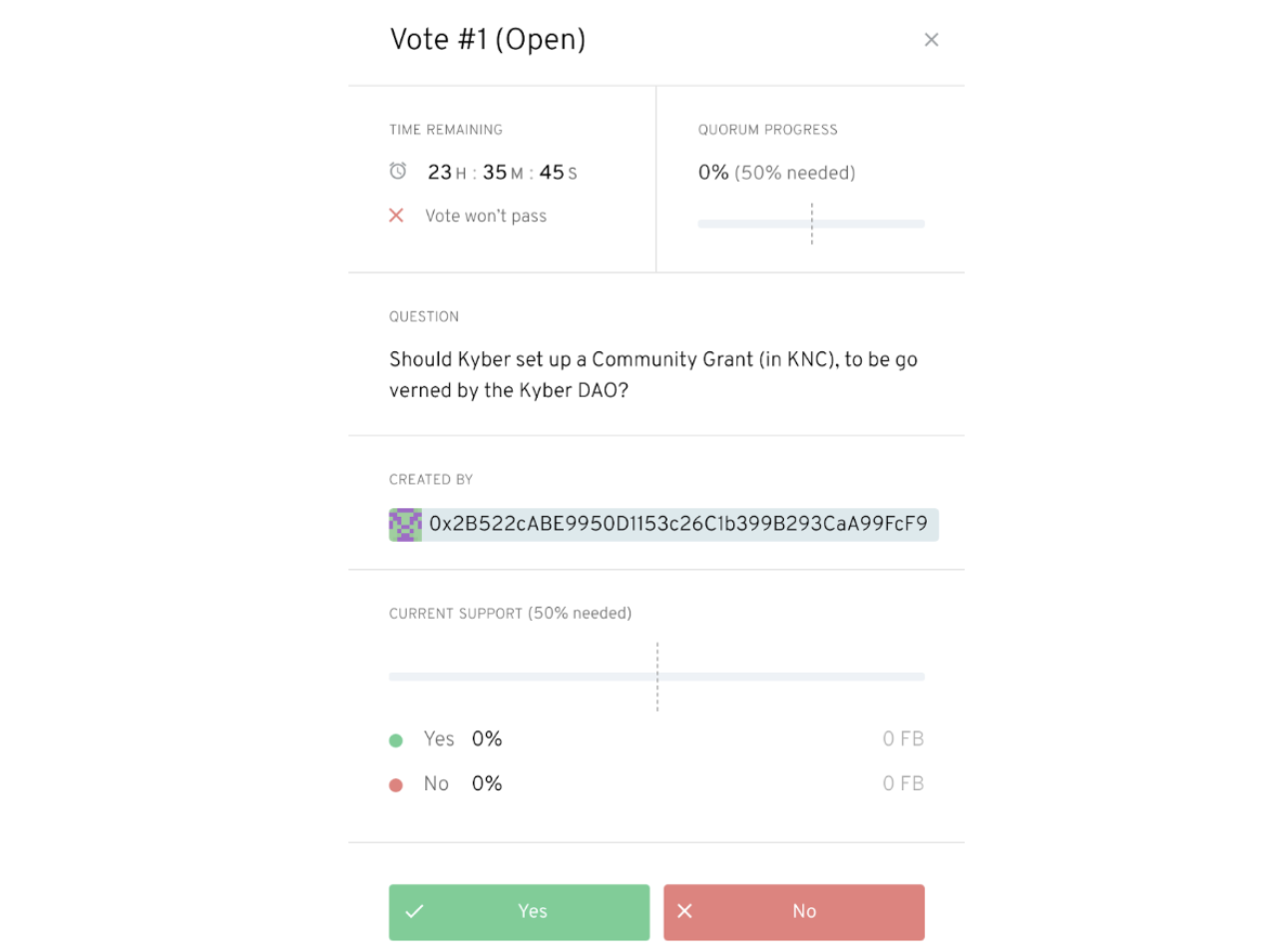
Task: Click the creator's identicon avatar
Action: tap(405, 525)
